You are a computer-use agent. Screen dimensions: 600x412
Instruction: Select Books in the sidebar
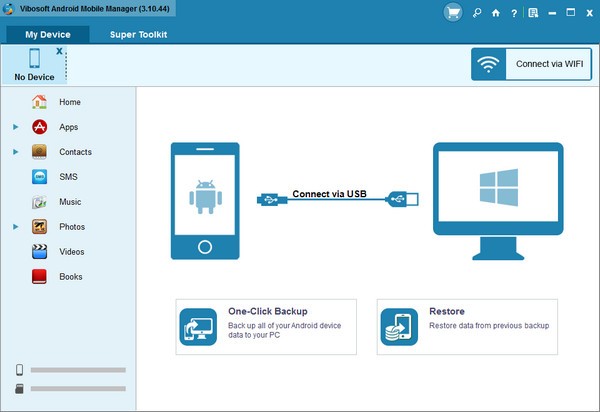coord(70,277)
